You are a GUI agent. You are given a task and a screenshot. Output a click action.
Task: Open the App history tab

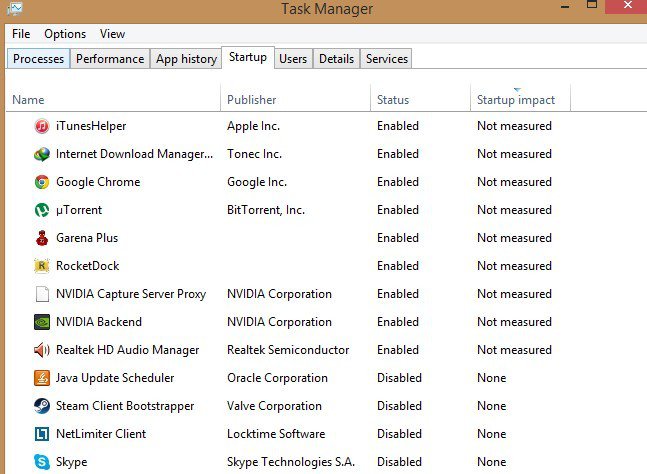pyautogui.click(x=186, y=59)
